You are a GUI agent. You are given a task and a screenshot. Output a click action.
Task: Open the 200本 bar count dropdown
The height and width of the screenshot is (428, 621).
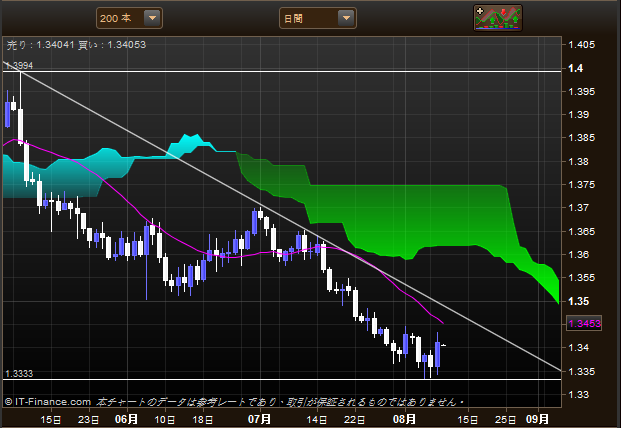129,18
